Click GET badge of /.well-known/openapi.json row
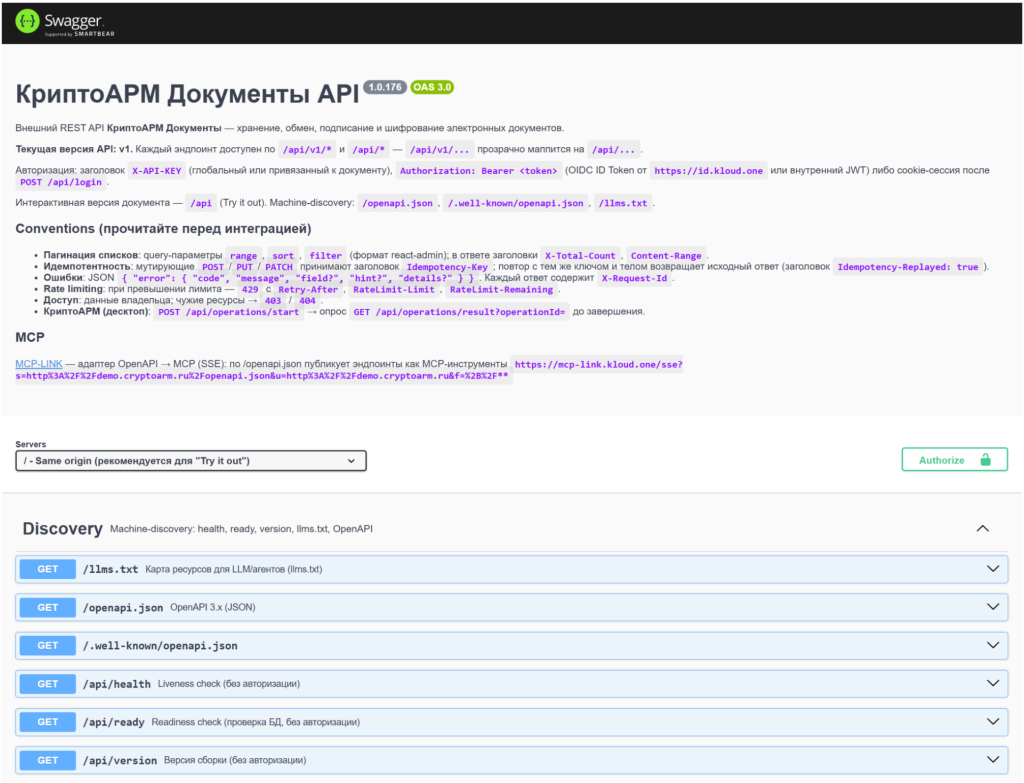The image size is (1024, 783). 48,645
